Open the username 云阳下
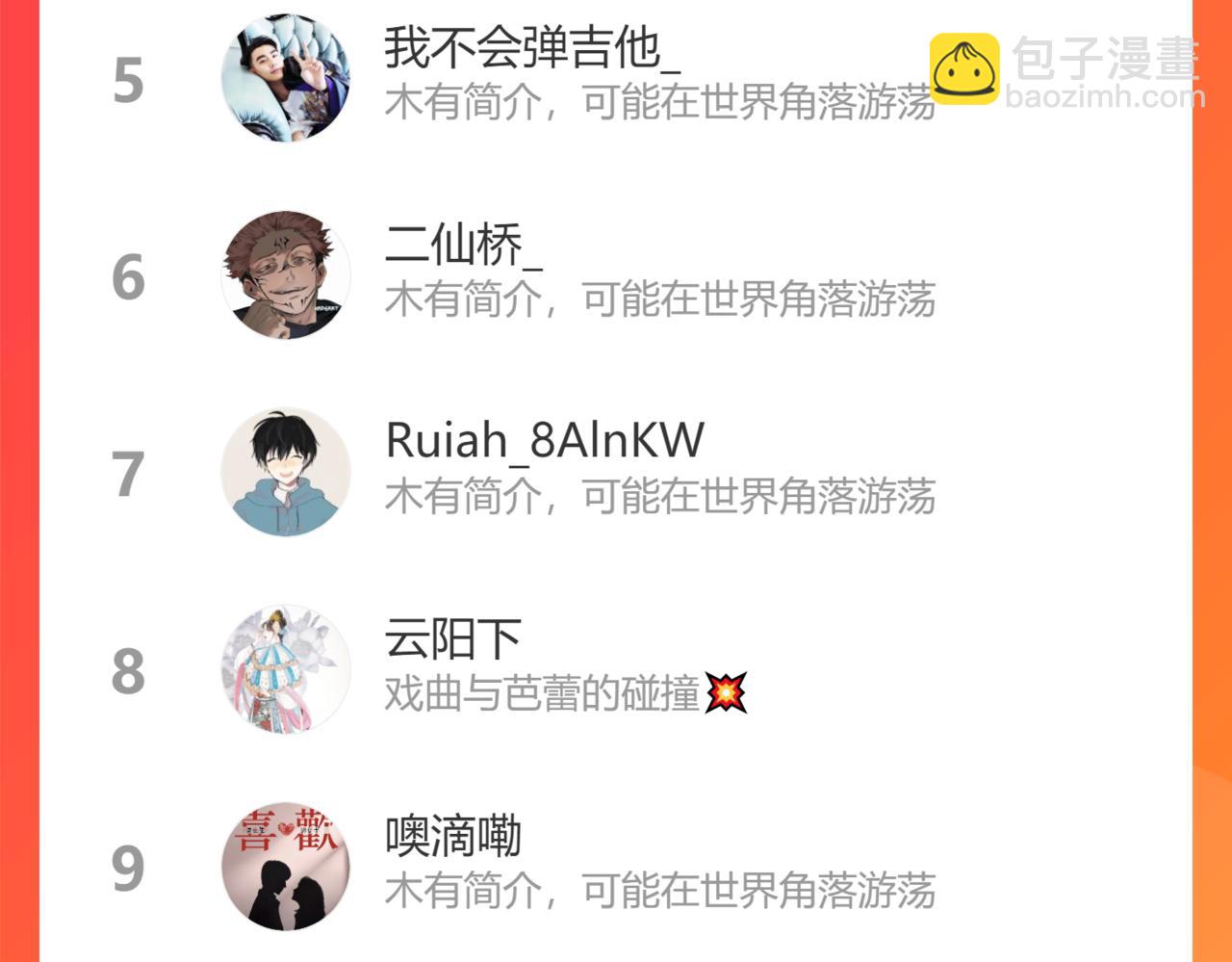 click(453, 638)
